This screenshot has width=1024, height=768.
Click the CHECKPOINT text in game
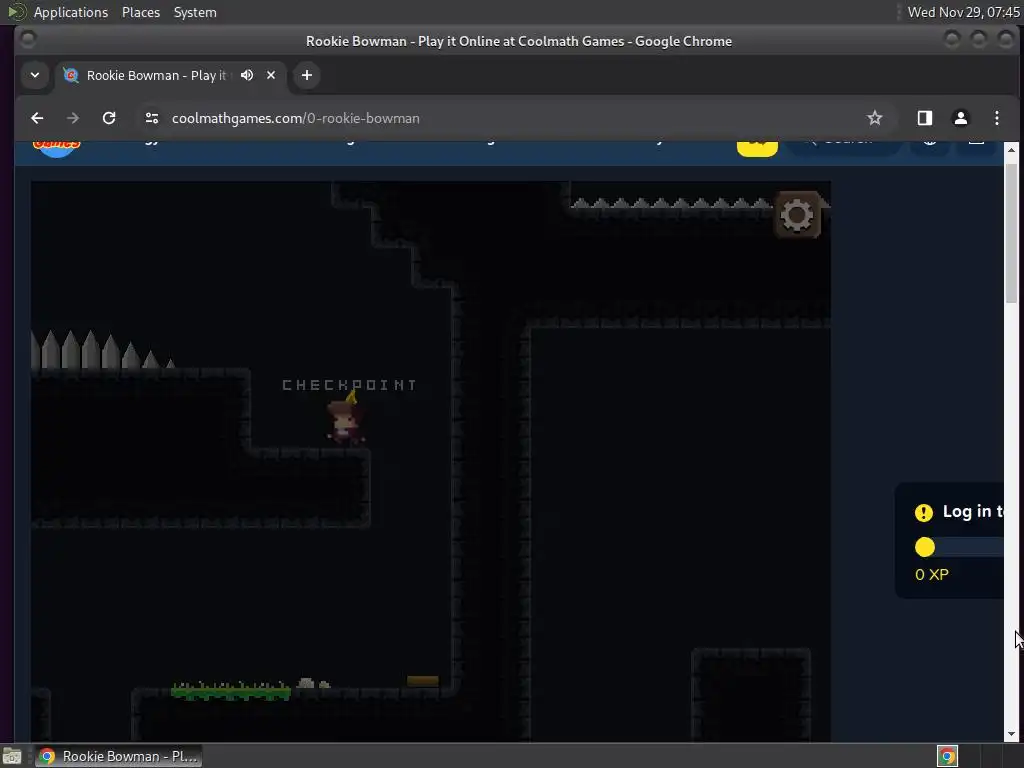click(x=349, y=385)
